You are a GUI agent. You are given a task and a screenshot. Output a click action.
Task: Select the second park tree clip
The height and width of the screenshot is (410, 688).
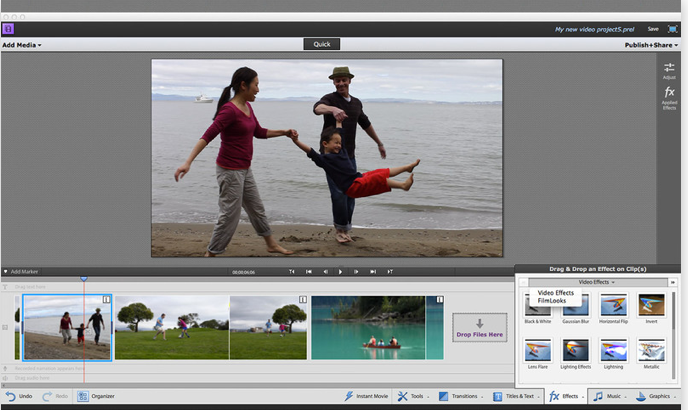point(268,327)
